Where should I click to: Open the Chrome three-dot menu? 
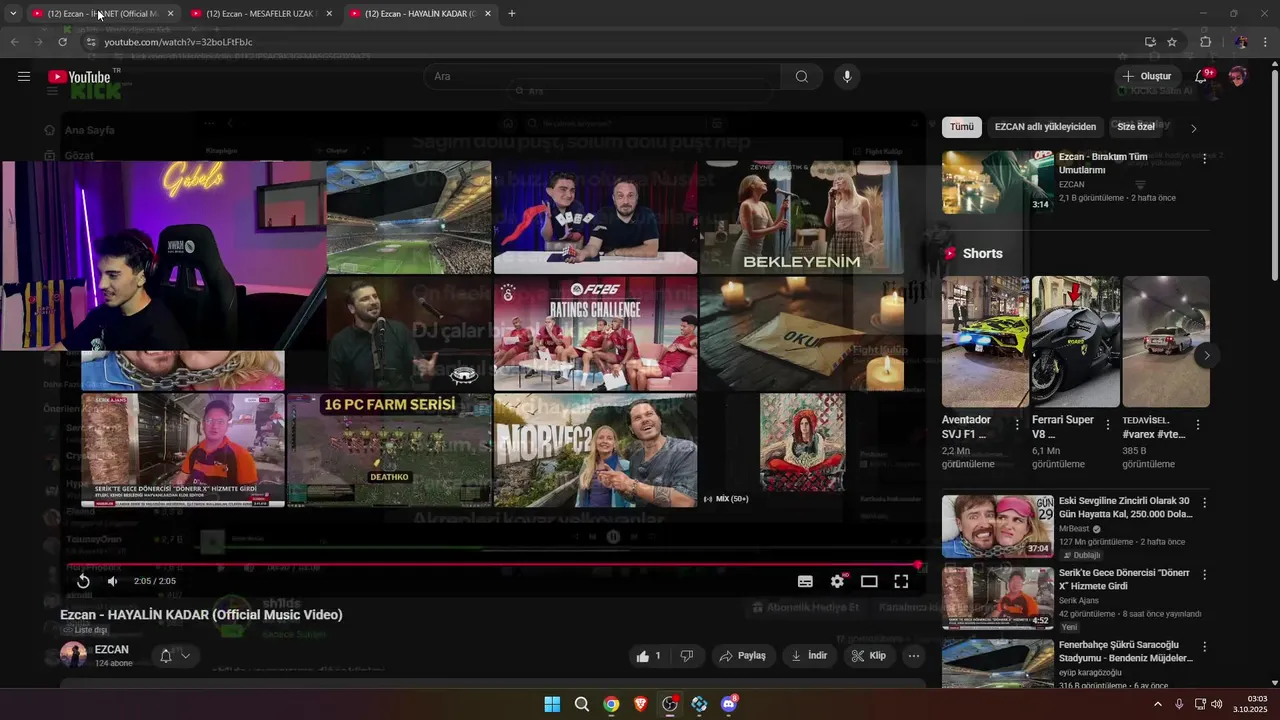[x=1266, y=42]
